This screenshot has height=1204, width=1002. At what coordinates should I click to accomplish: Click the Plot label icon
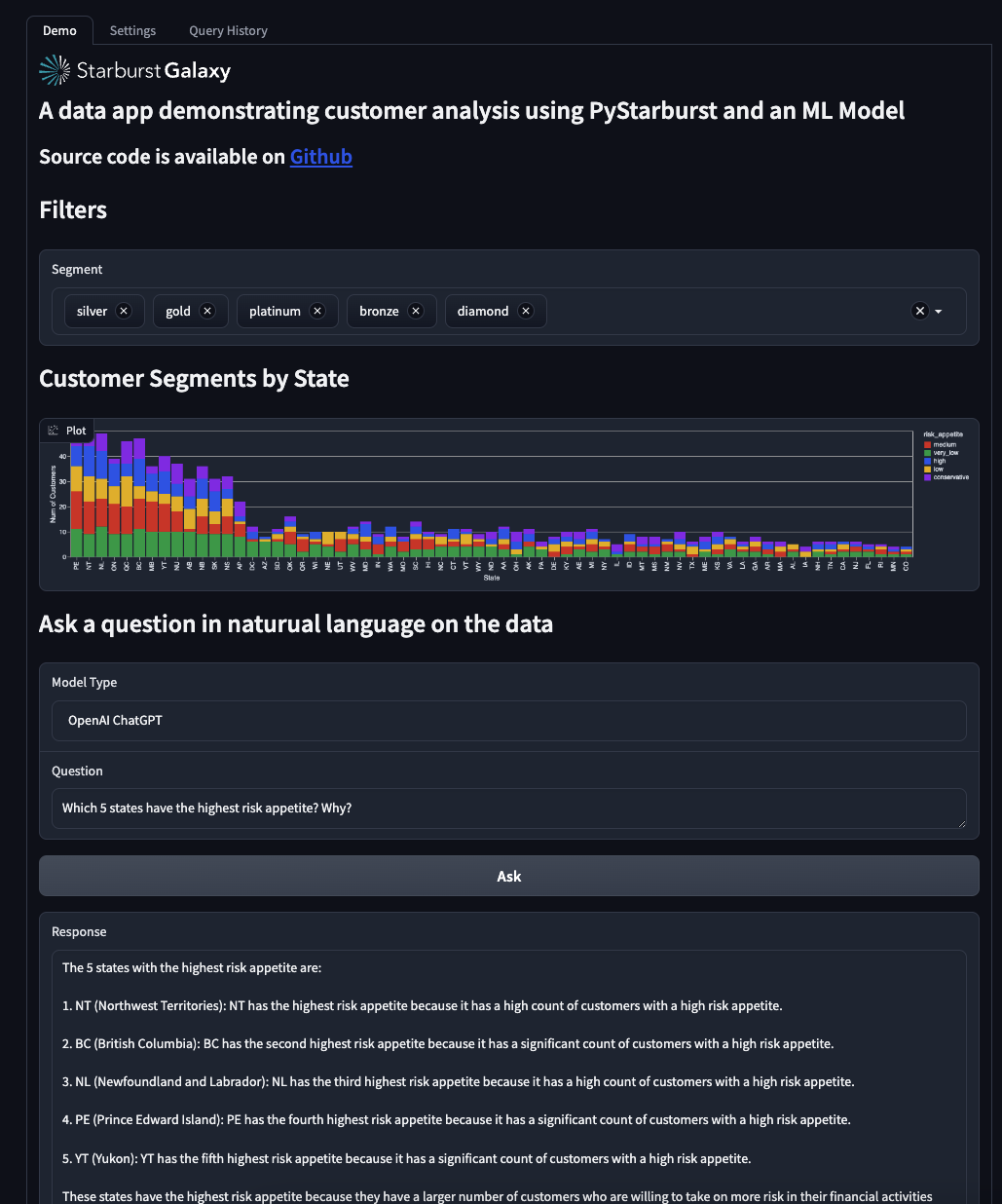click(54, 431)
